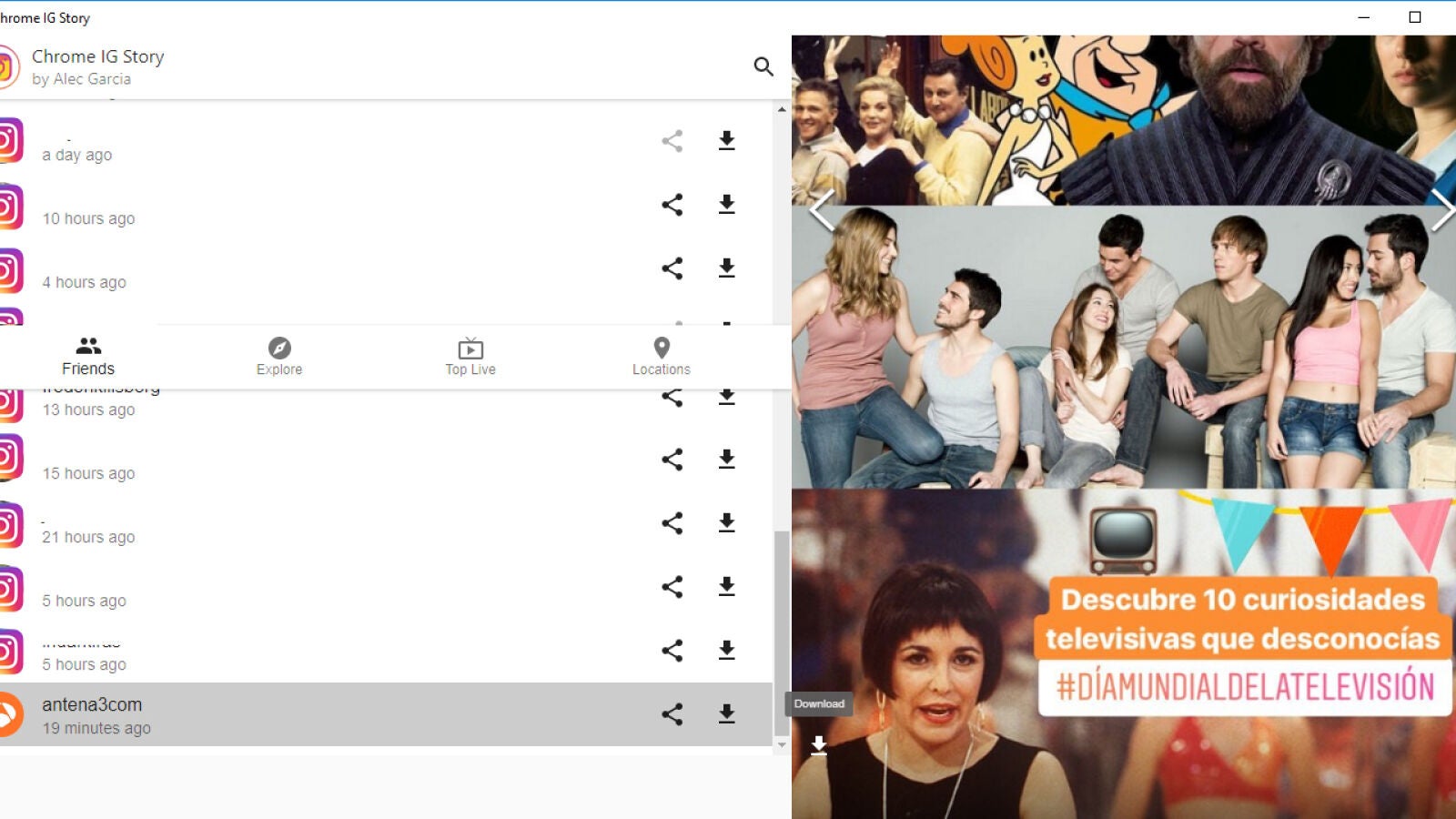Click the story list scroll down arrow
This screenshot has width=1456, height=819.
782,744
